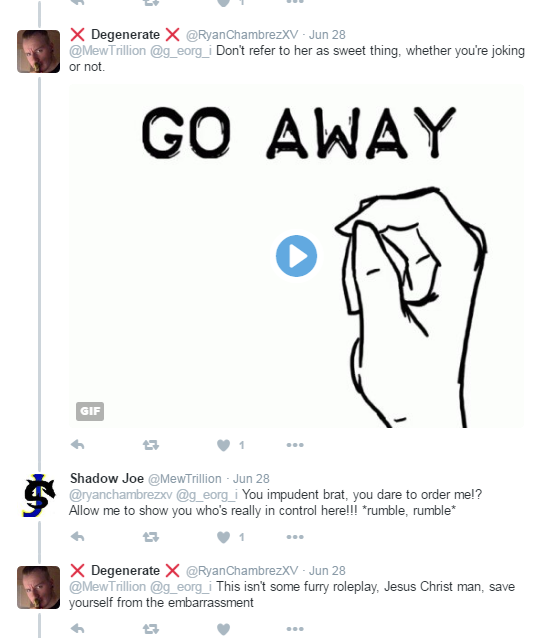Reply to the GO AWAY GIF tweet
Screen dimensions: 549x638
[x=77, y=445]
